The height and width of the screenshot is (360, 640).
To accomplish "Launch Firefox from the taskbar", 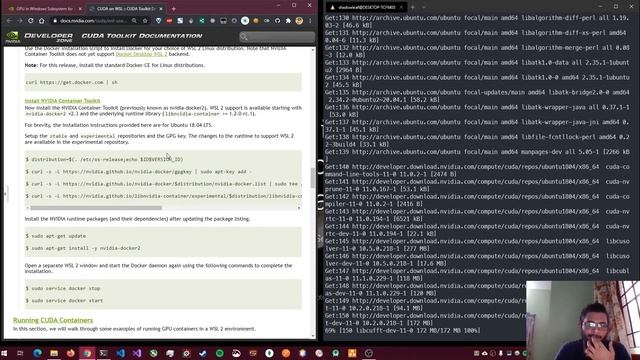I will [71, 353].
